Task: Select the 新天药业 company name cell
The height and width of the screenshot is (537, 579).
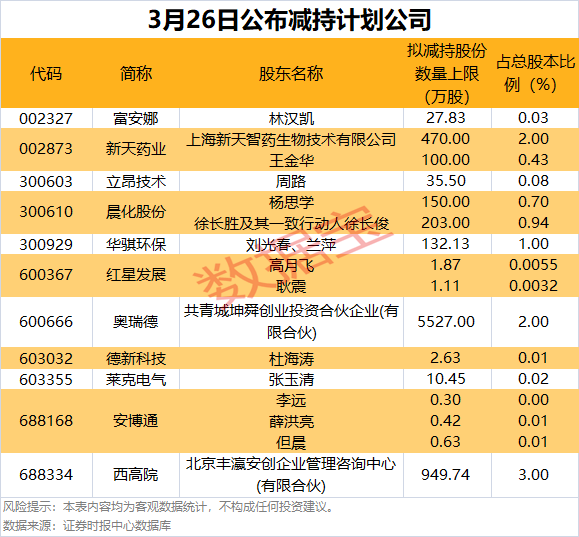Action: pyautogui.click(x=136, y=149)
